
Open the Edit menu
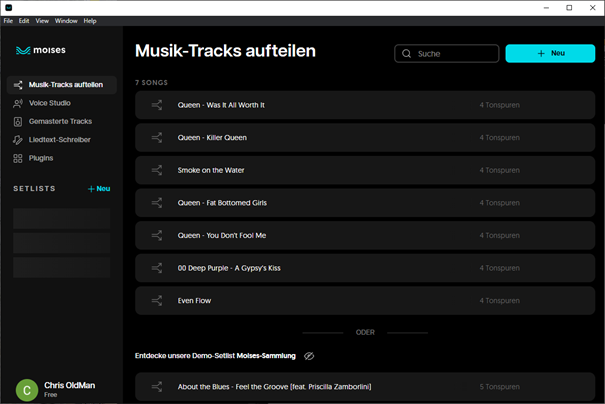pyautogui.click(x=24, y=21)
